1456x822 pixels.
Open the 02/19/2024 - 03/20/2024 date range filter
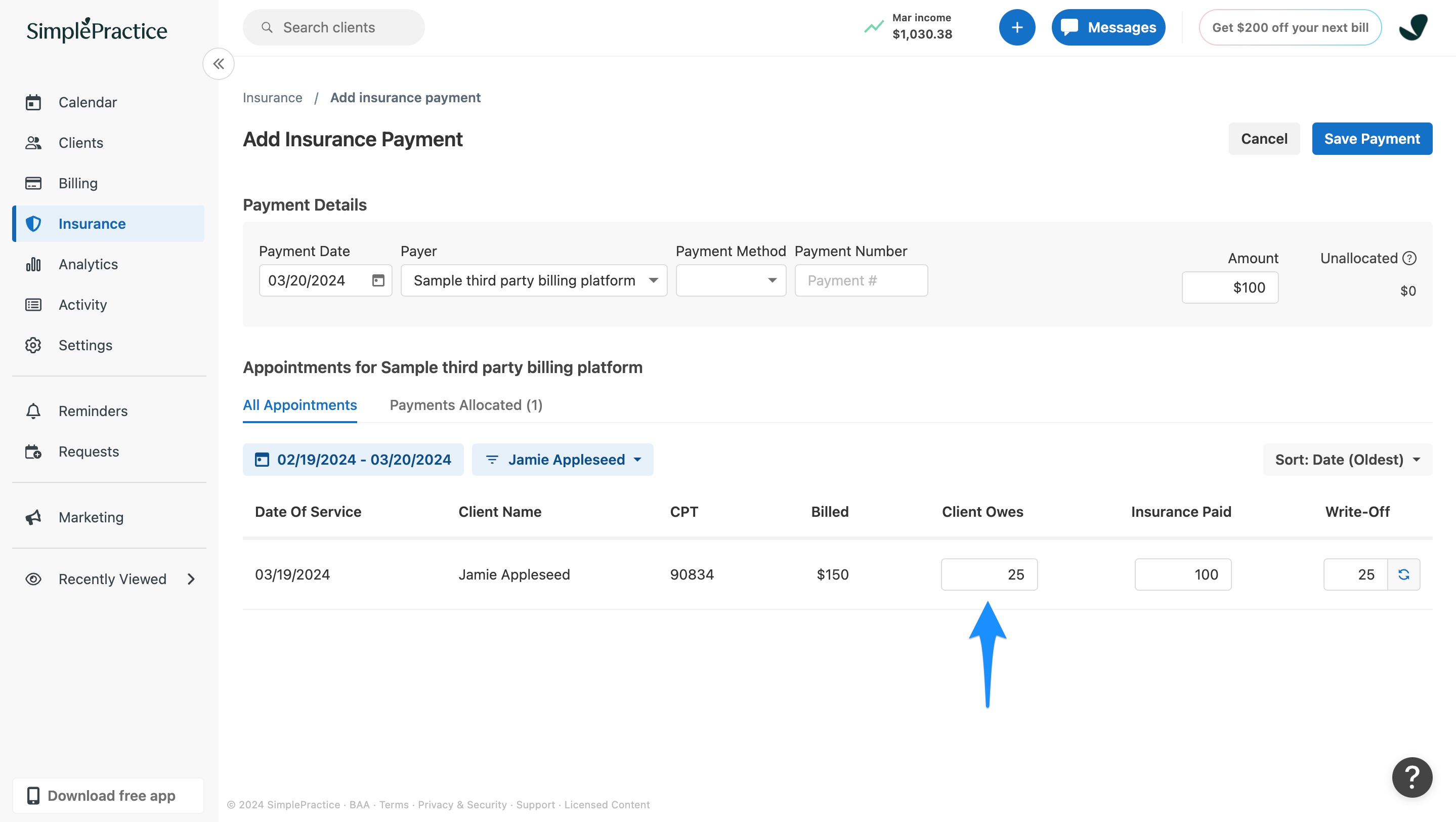coord(353,460)
